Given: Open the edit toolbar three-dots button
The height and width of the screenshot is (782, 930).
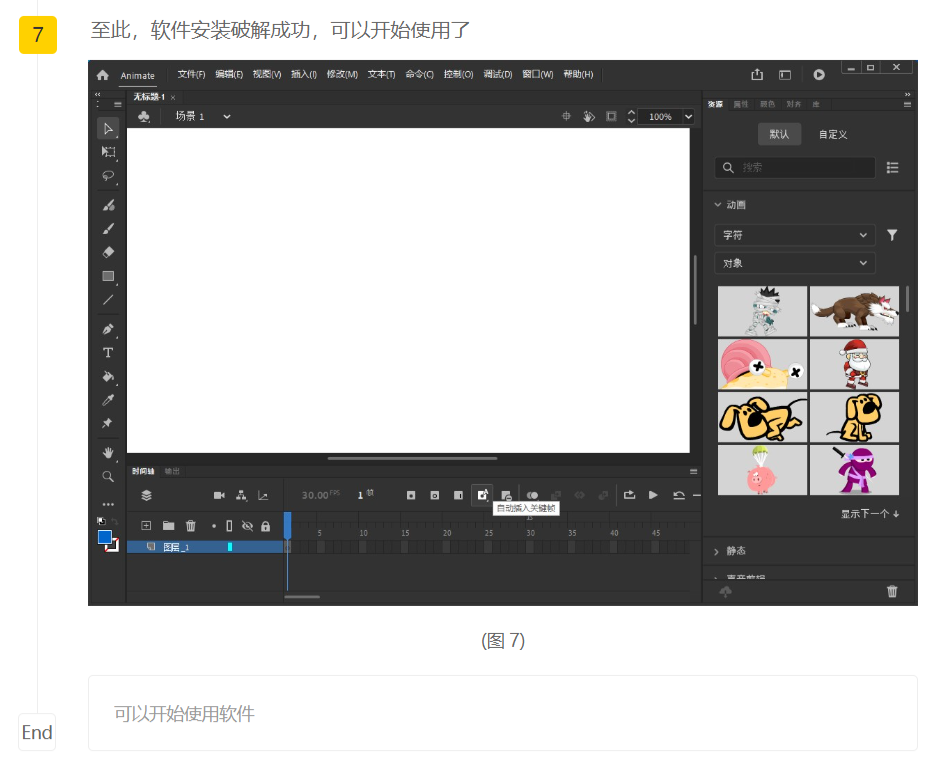Looking at the screenshot, I should [108, 504].
